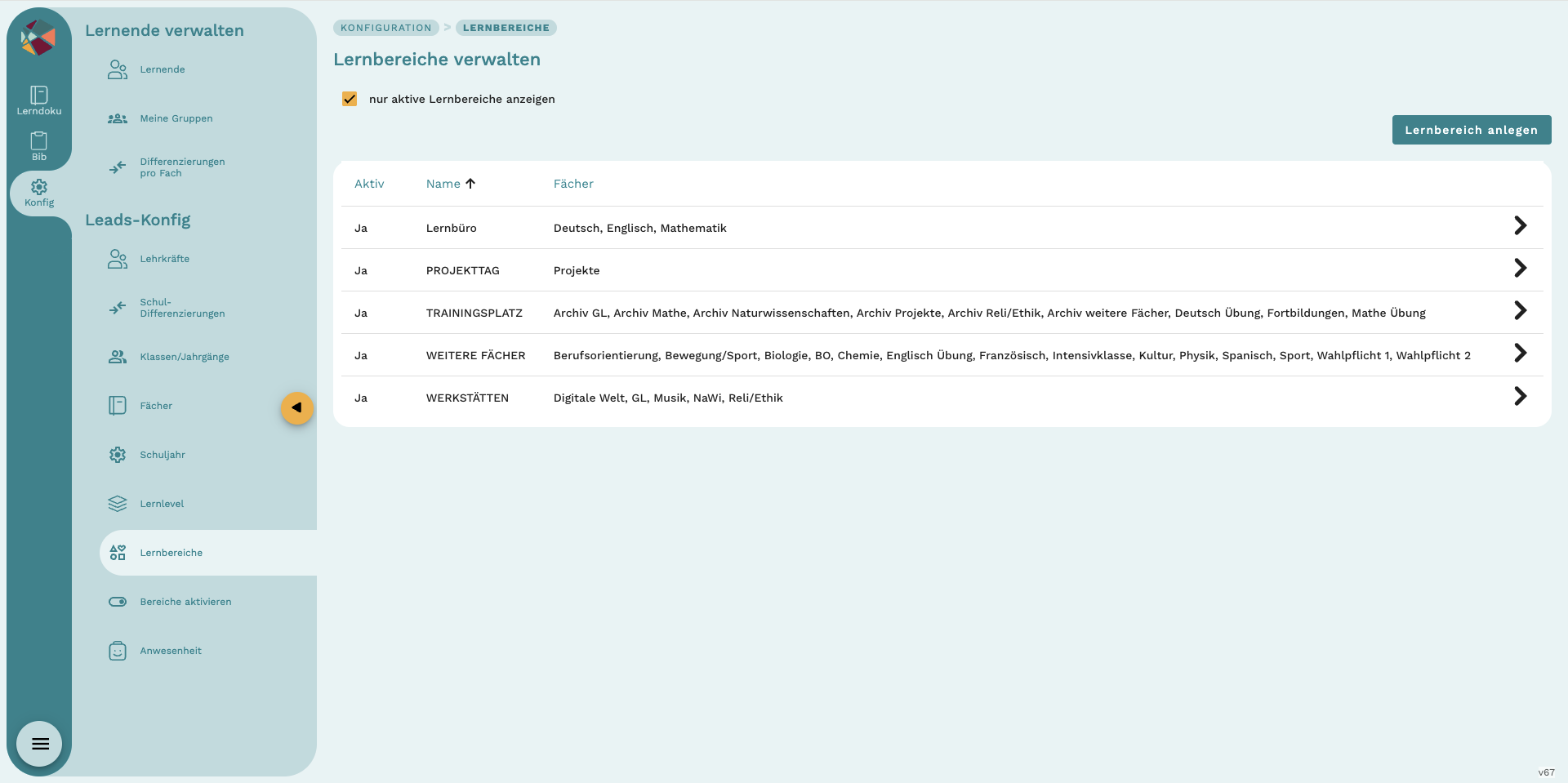Uncheck nur aktive Lernbereiche anzeigen
This screenshot has height=783, width=1568.
350,99
